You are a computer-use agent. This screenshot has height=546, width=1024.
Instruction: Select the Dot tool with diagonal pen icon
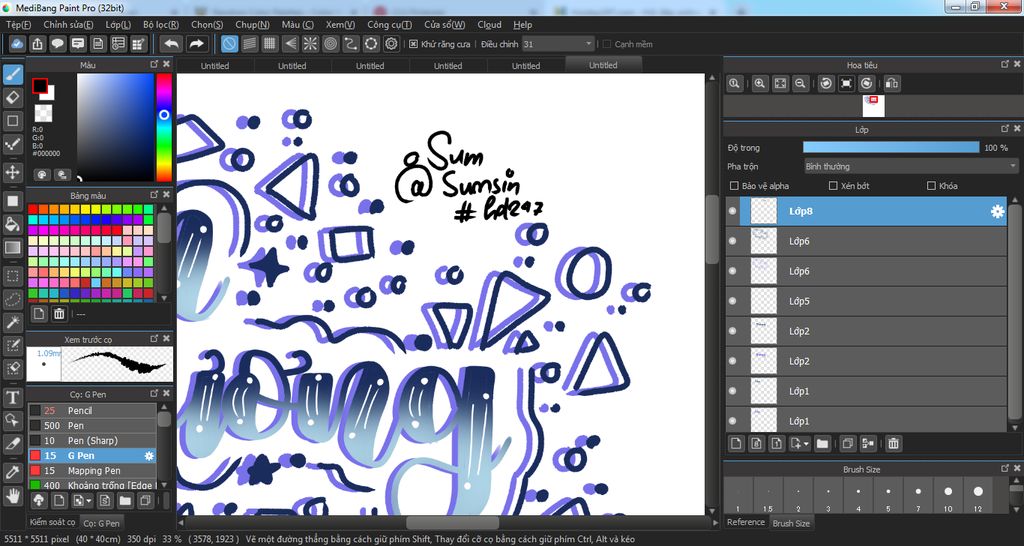coord(12,144)
